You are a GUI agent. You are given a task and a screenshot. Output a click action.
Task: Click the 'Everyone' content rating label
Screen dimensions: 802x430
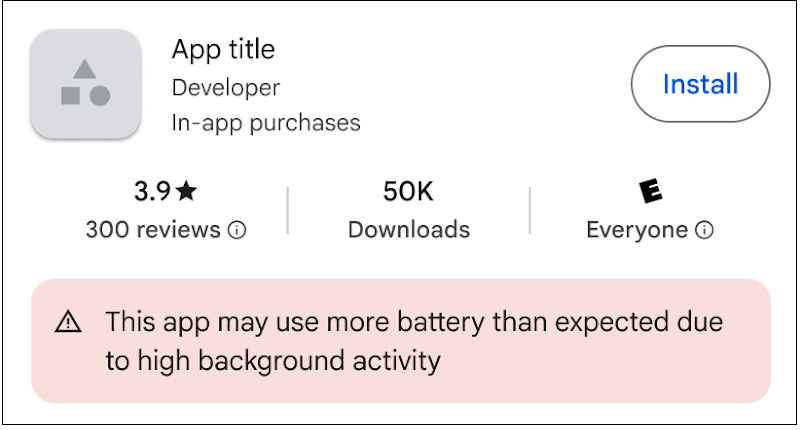tap(637, 230)
